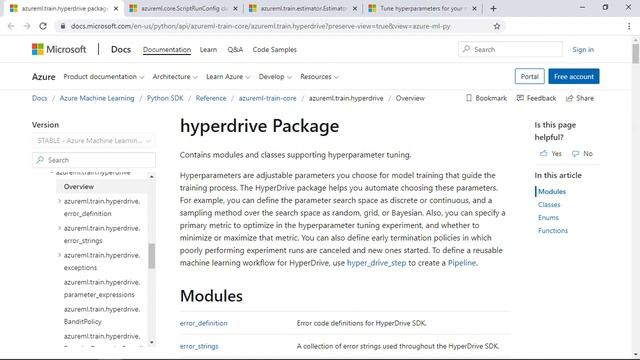
Task: Click the Bookmark icon in breadcrumb bar
Action: click(469, 98)
